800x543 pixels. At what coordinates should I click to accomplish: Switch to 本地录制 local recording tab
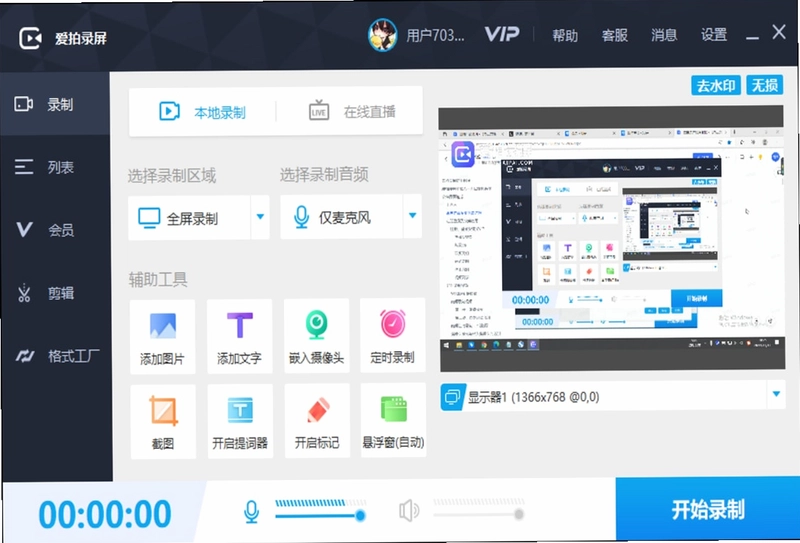point(203,112)
